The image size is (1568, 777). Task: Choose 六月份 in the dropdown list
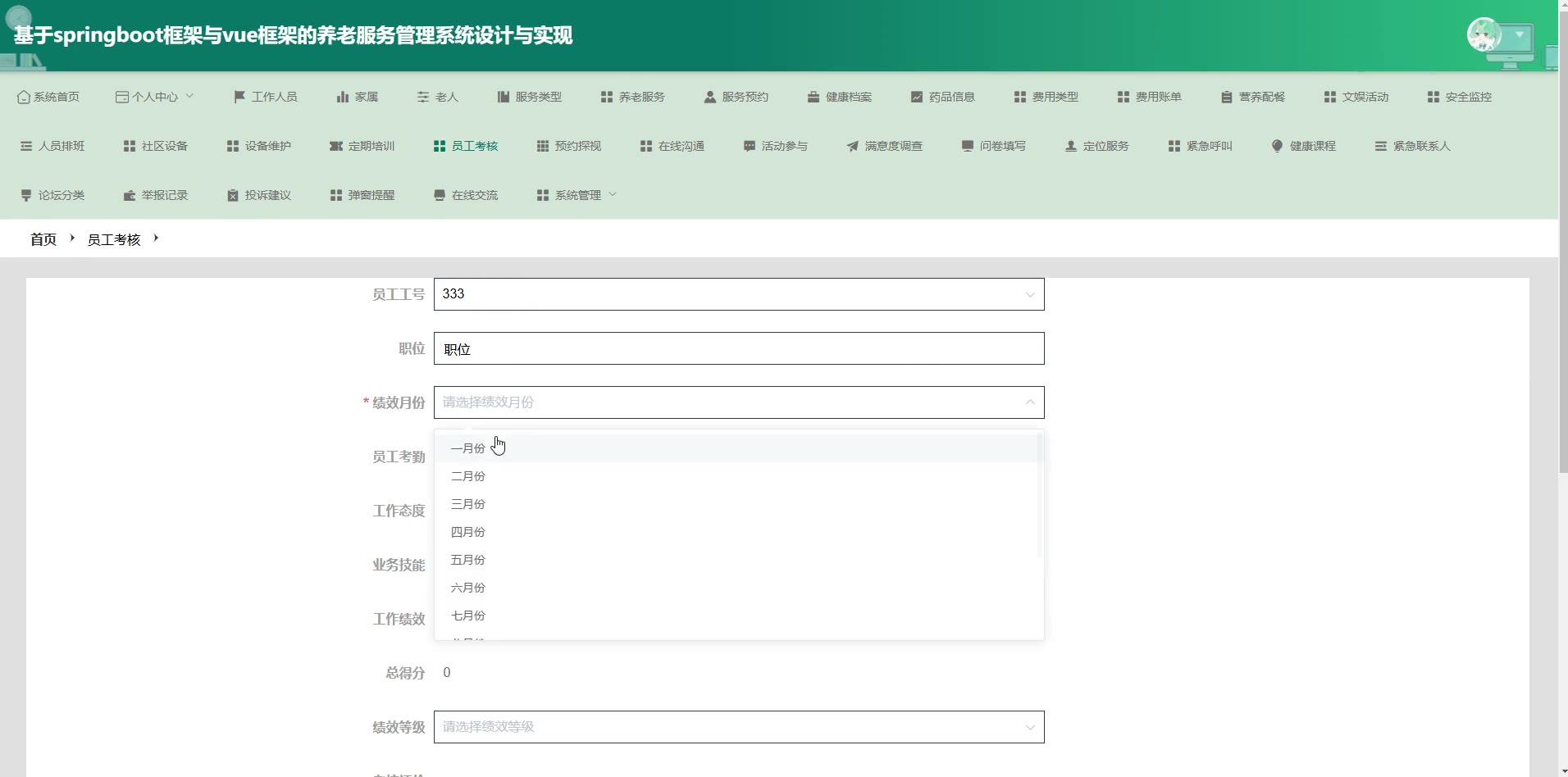coord(468,588)
